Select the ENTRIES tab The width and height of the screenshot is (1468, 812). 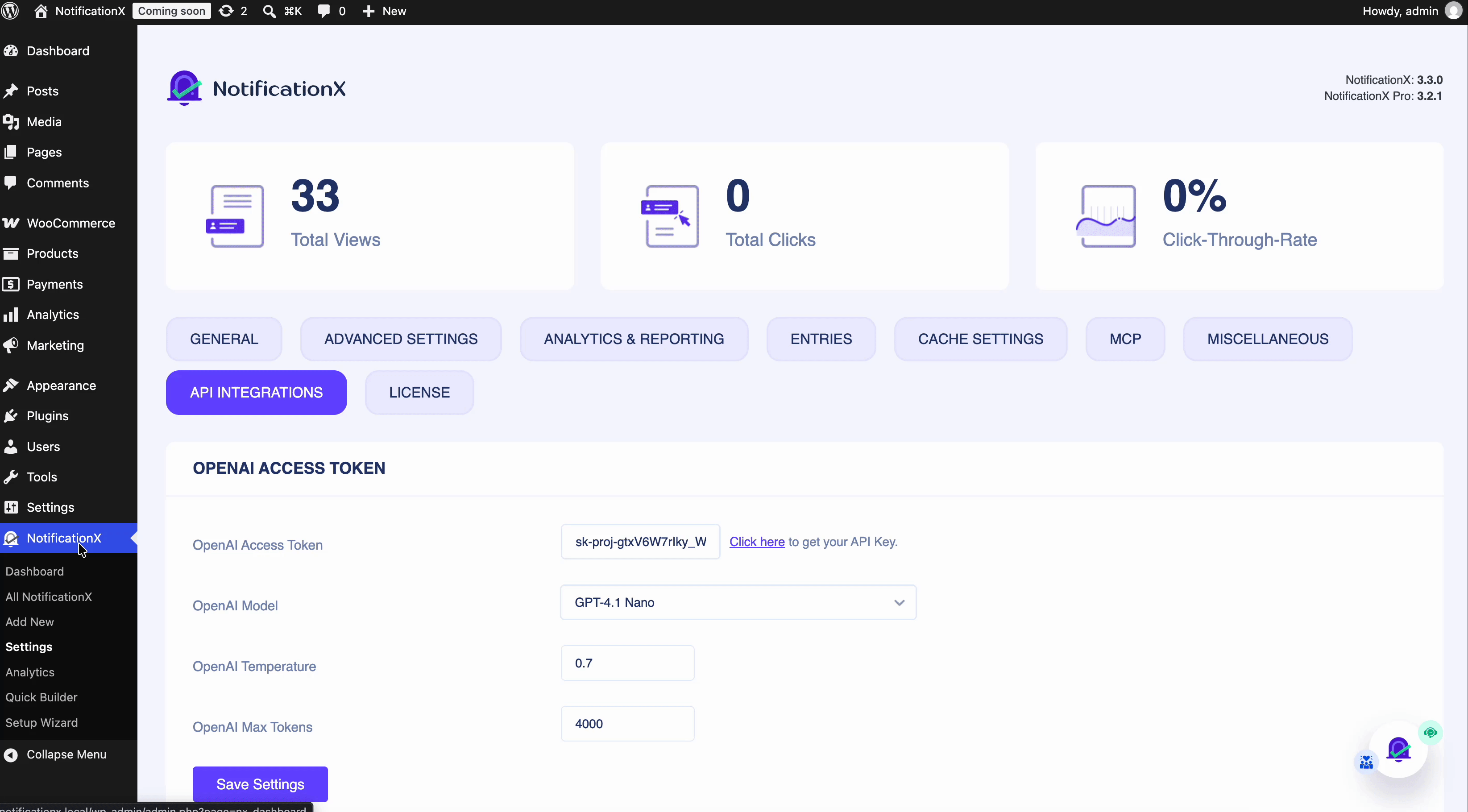pos(821,339)
